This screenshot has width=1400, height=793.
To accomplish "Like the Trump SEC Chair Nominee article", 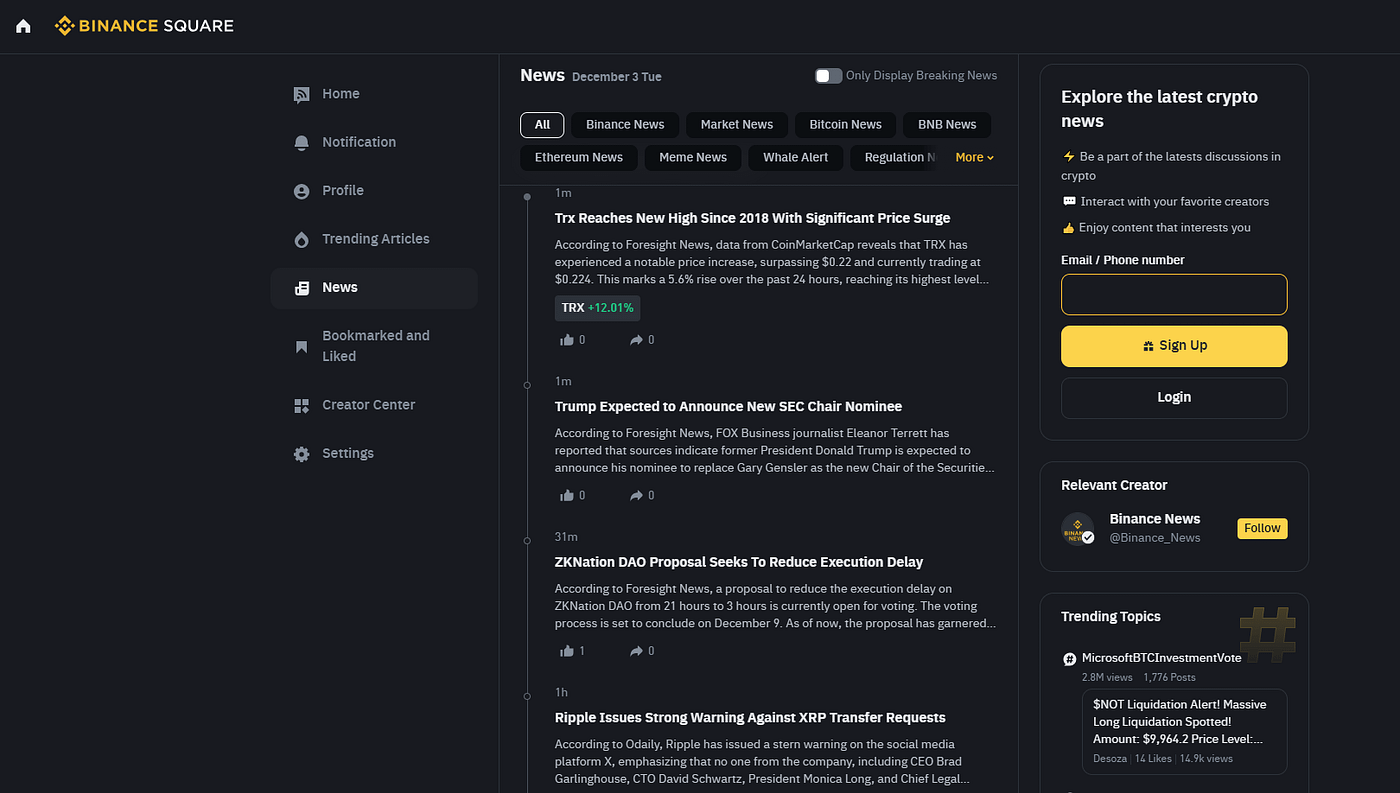I will coord(567,495).
